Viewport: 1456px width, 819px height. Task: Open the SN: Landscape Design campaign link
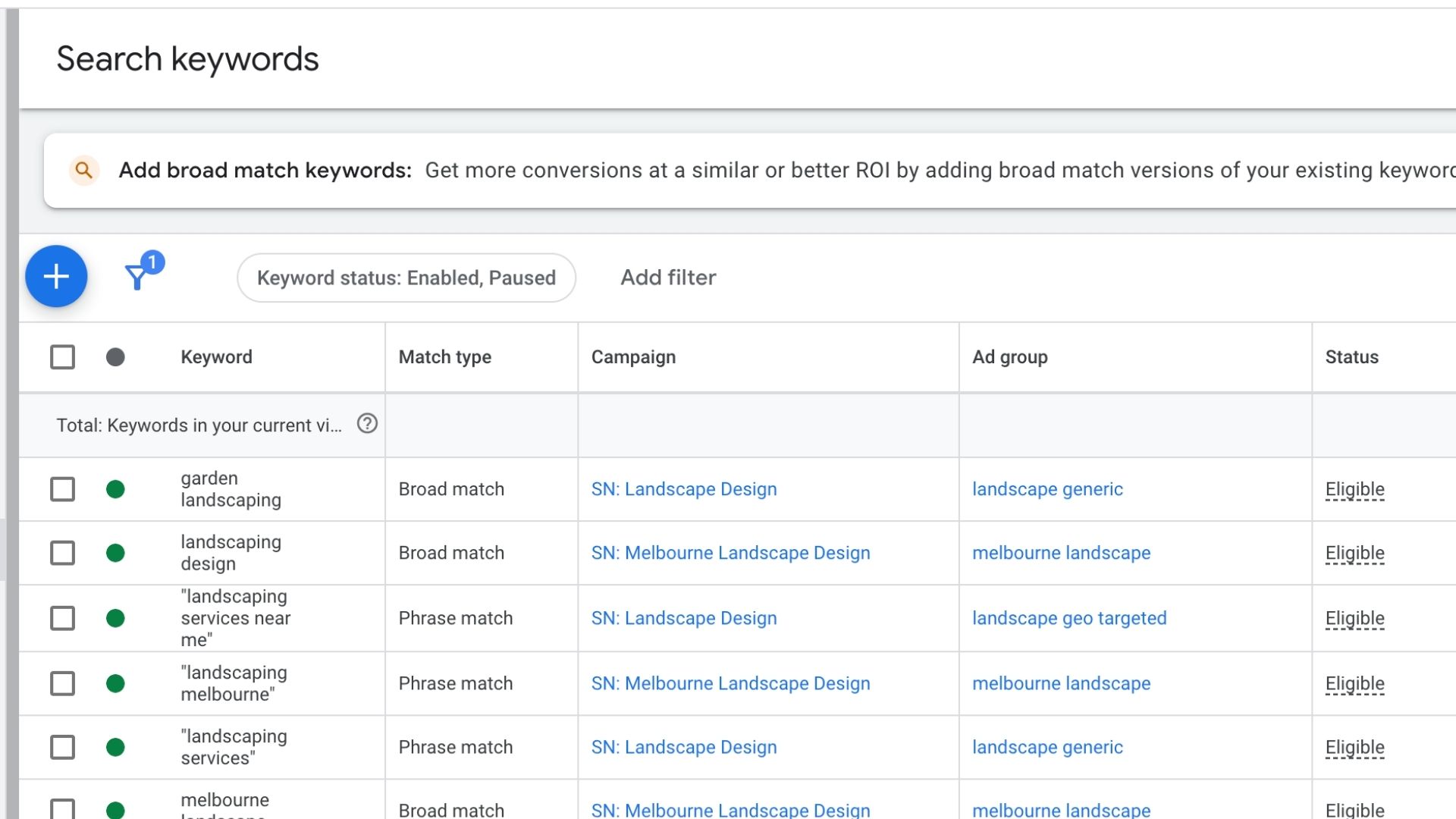click(x=684, y=489)
